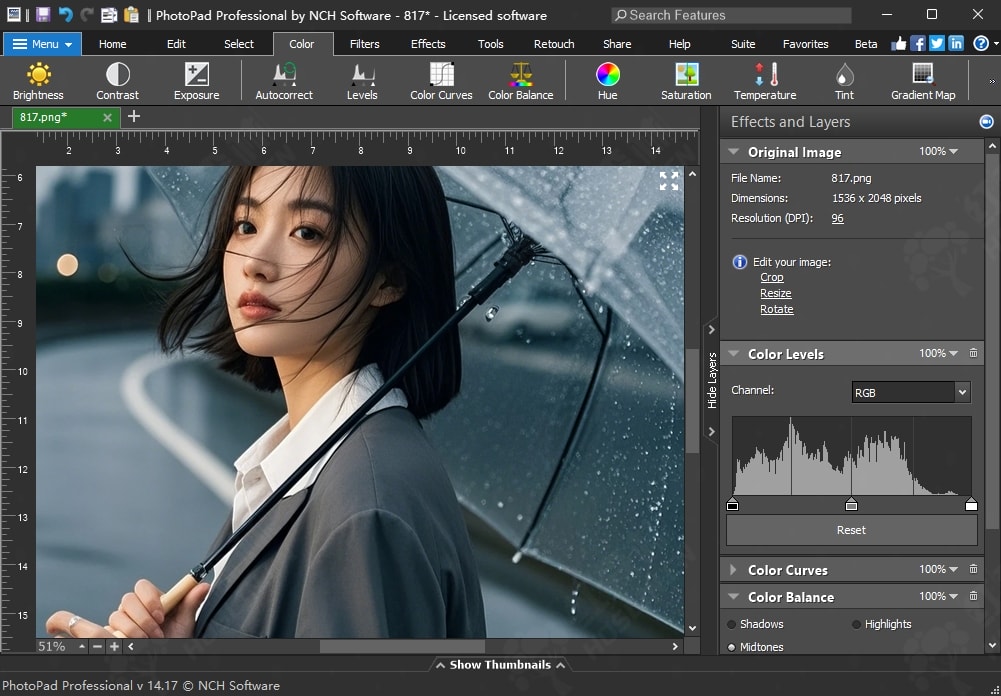Open the Color Balance tool
The height and width of the screenshot is (696, 1001).
520,81
